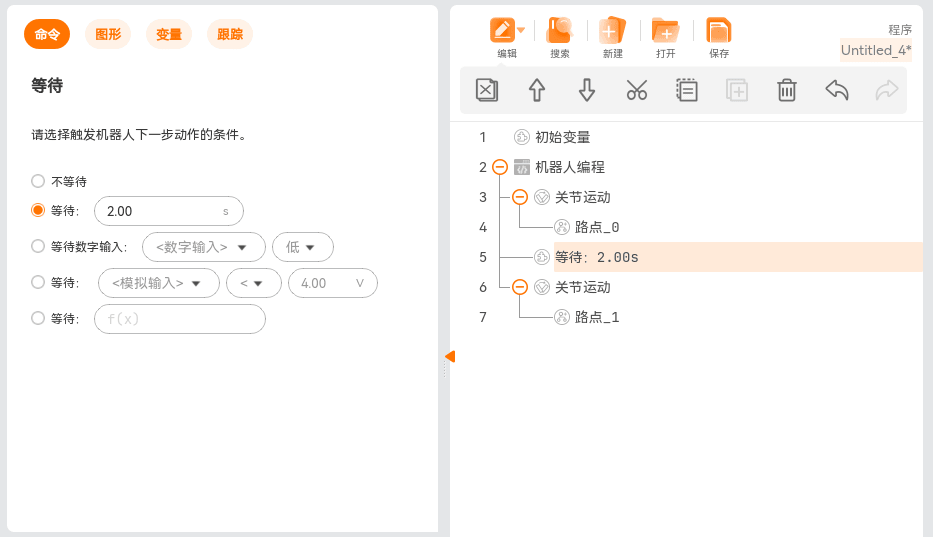Move selected line up with up arrow
933x537 pixels.
[x=537, y=90]
